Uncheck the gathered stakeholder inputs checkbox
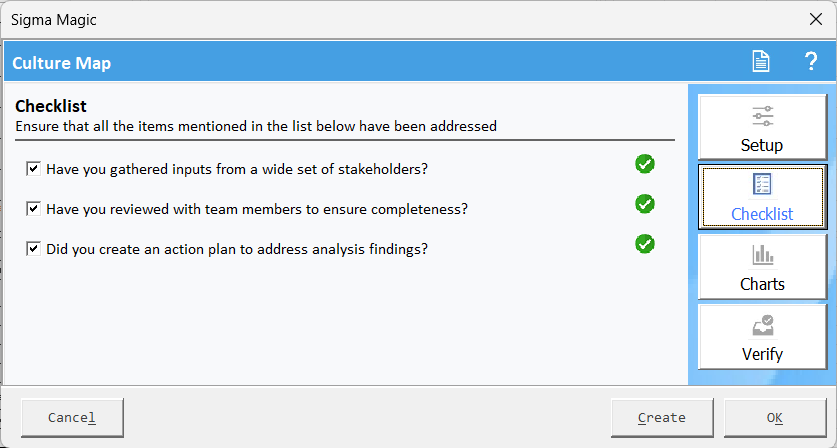 (34, 169)
